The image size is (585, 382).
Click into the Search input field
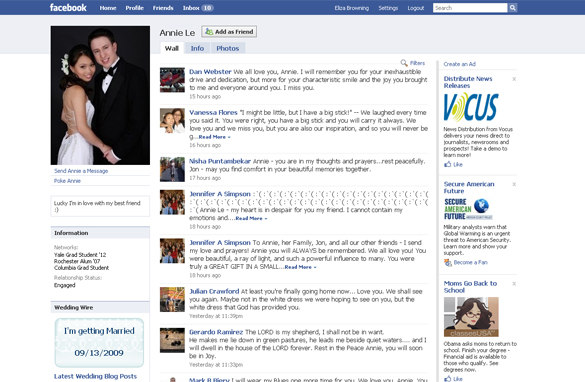(470, 8)
